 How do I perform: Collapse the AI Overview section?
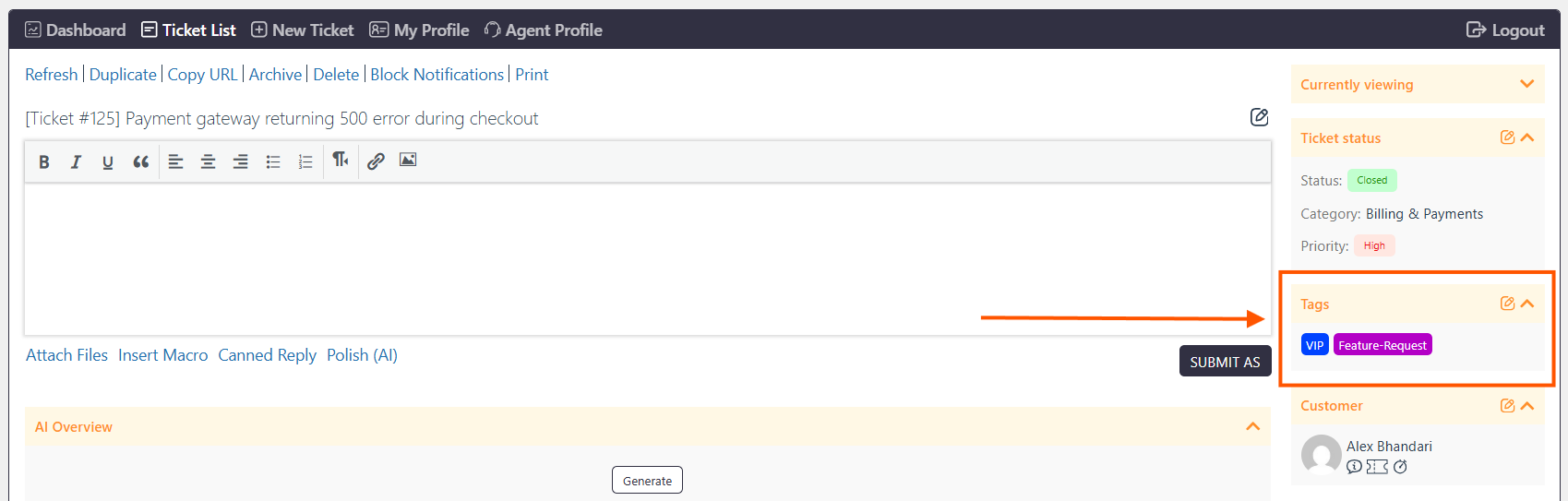(1252, 426)
